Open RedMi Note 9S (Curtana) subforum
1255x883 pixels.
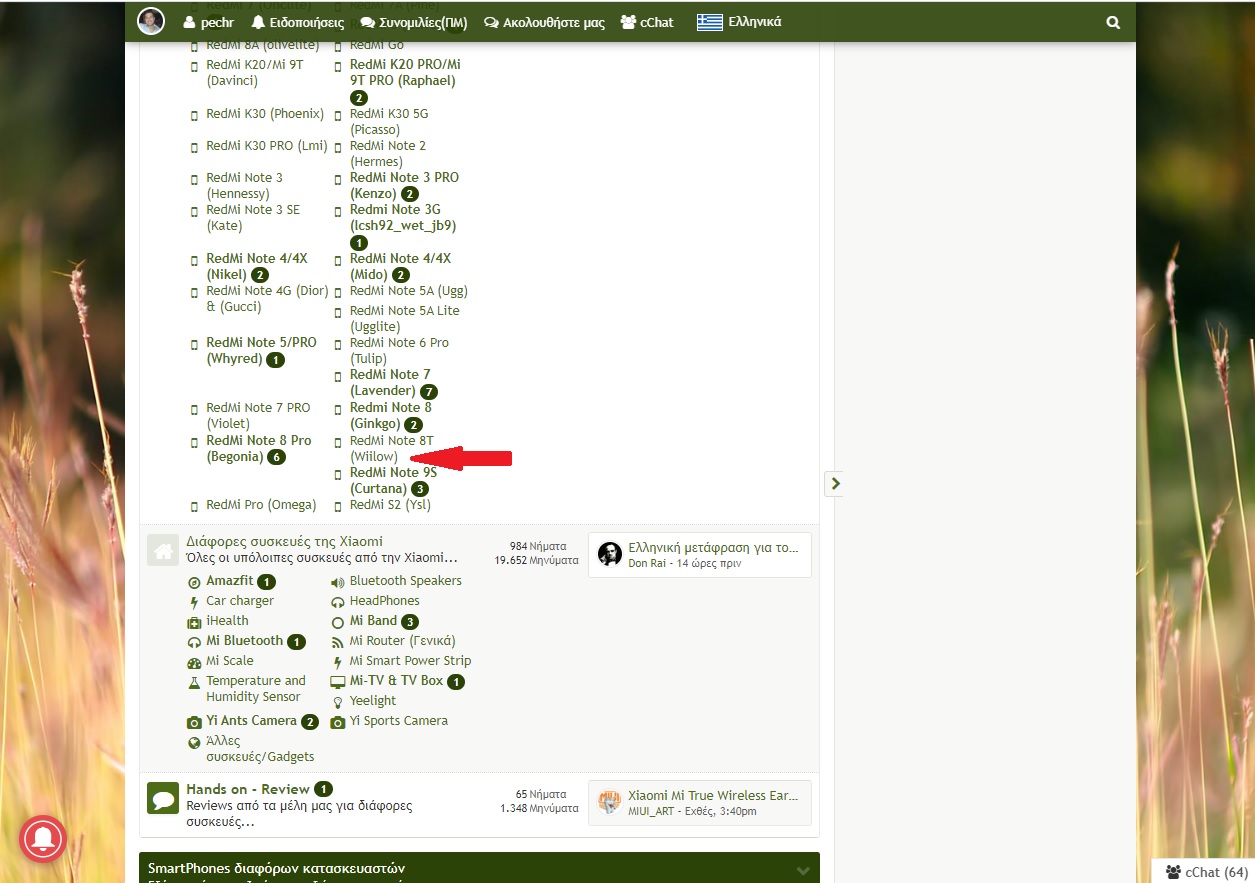coord(393,480)
